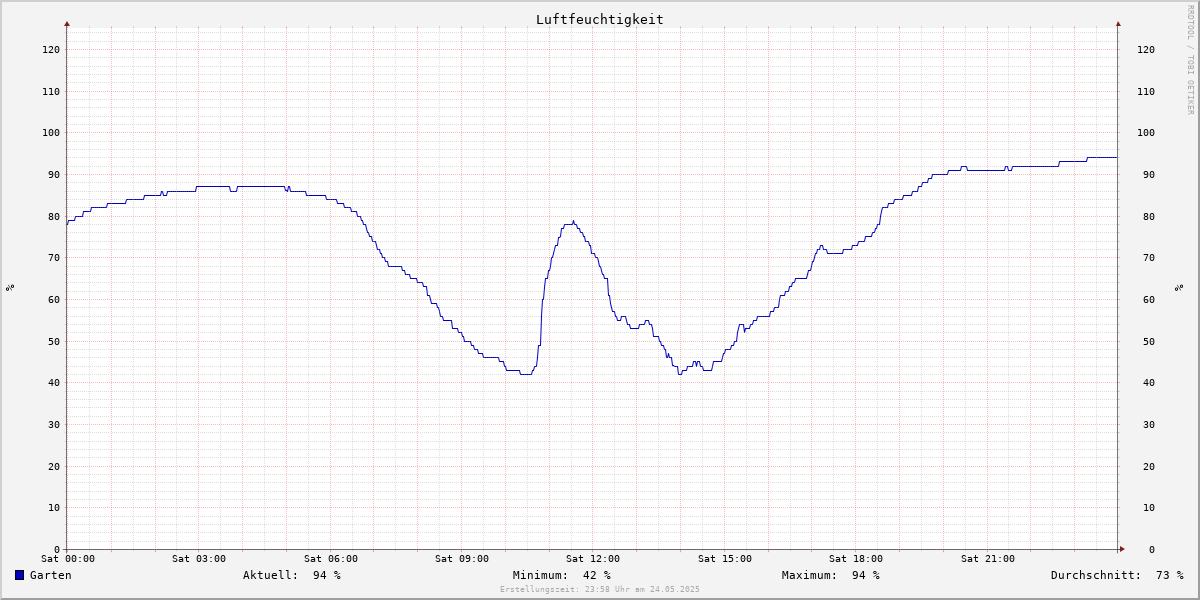Click the 100 label on left y-axis
The image size is (1200, 600).
(51, 133)
